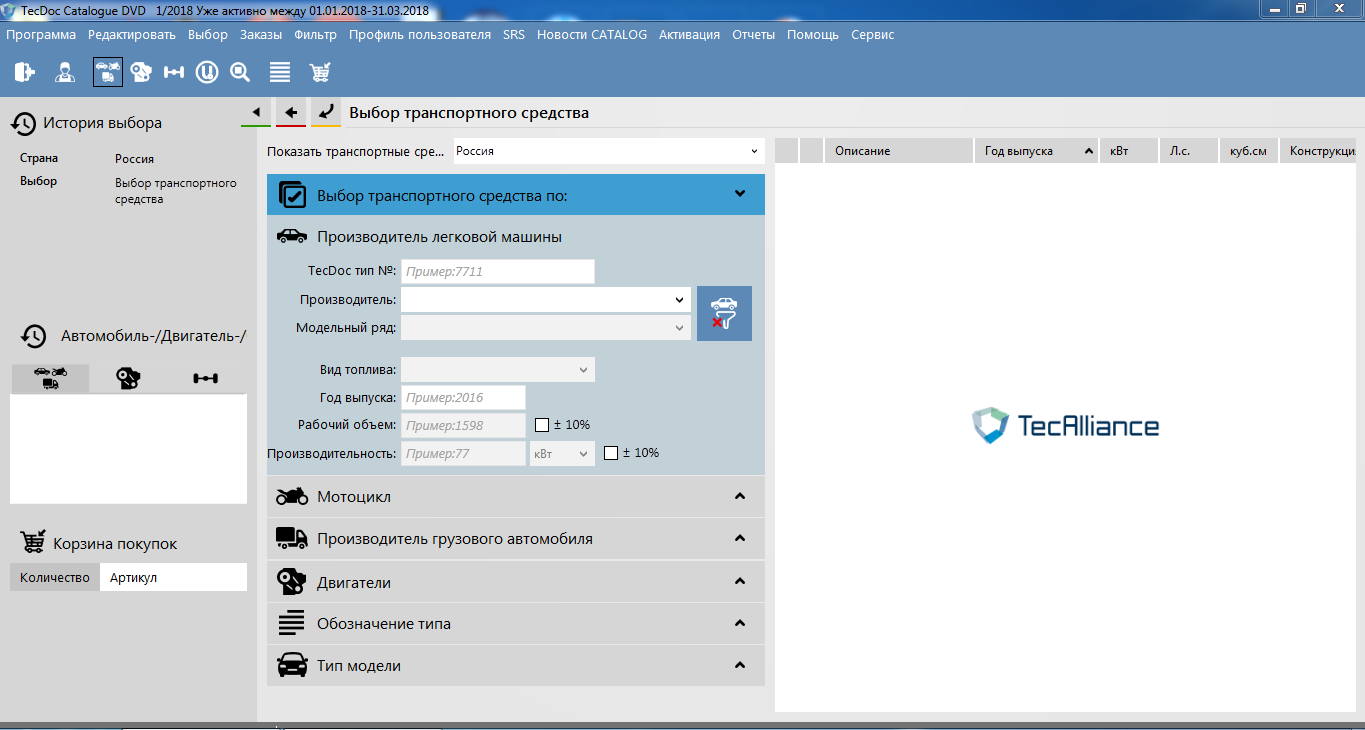
Task: Select the vehicle search toolbar icon
Action: pos(108,72)
